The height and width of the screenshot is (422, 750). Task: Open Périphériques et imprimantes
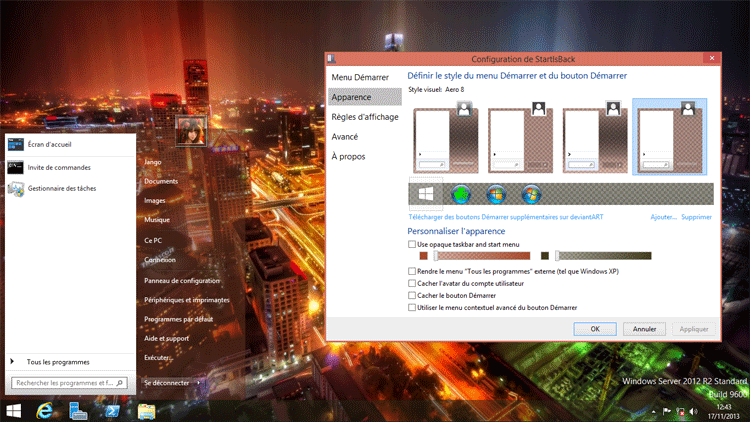point(187,300)
